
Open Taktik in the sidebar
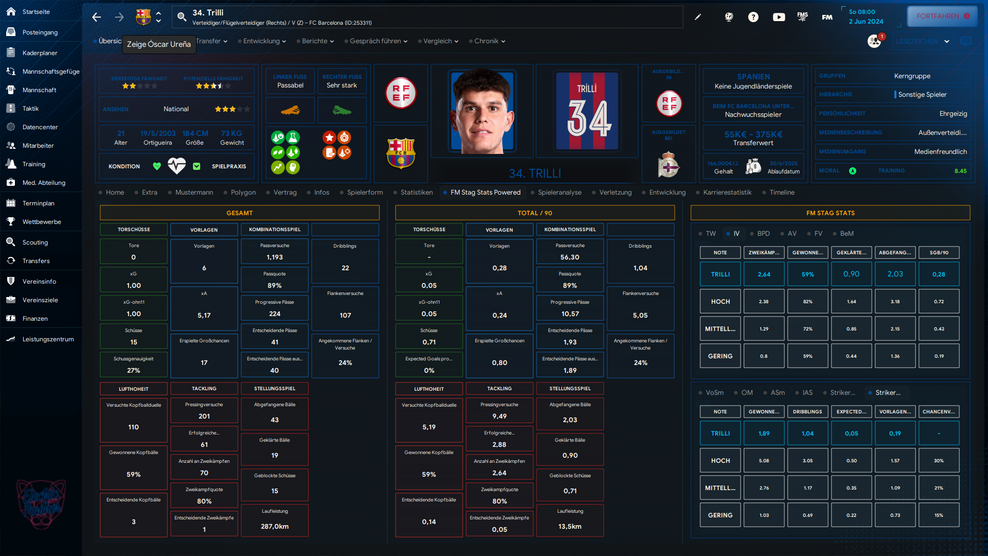click(30, 108)
